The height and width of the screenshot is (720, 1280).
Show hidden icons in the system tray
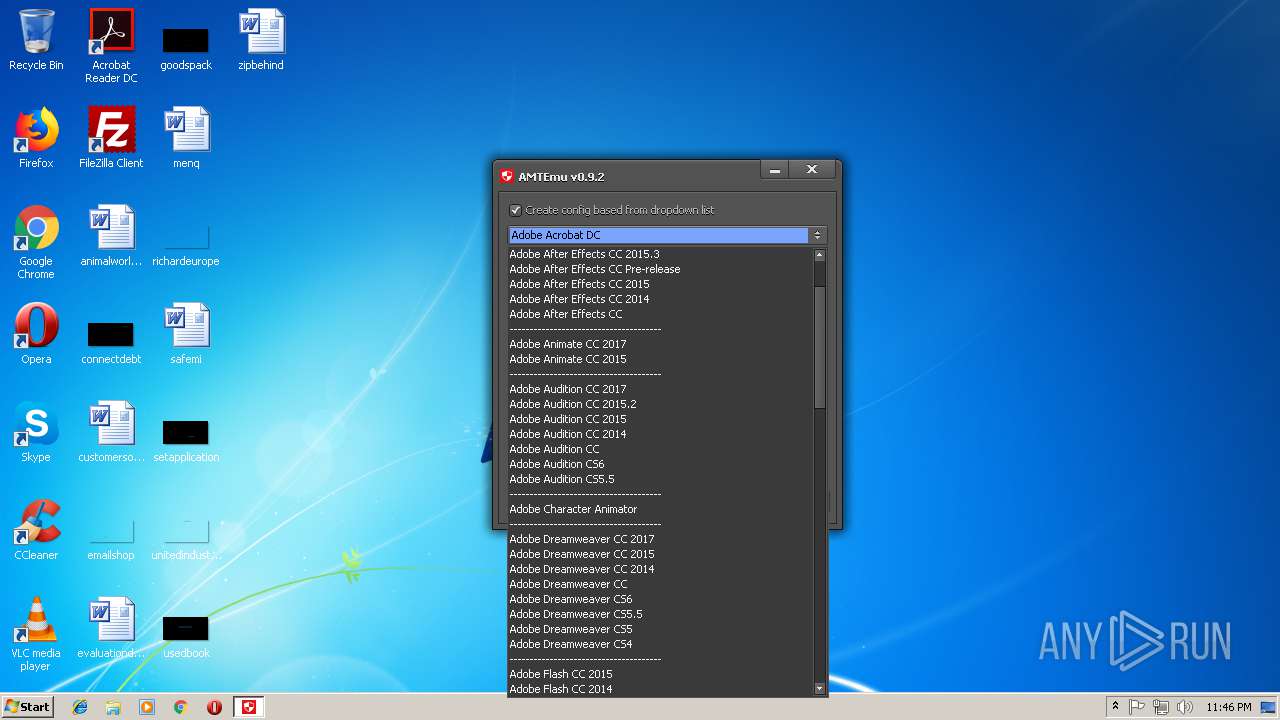pos(1115,707)
